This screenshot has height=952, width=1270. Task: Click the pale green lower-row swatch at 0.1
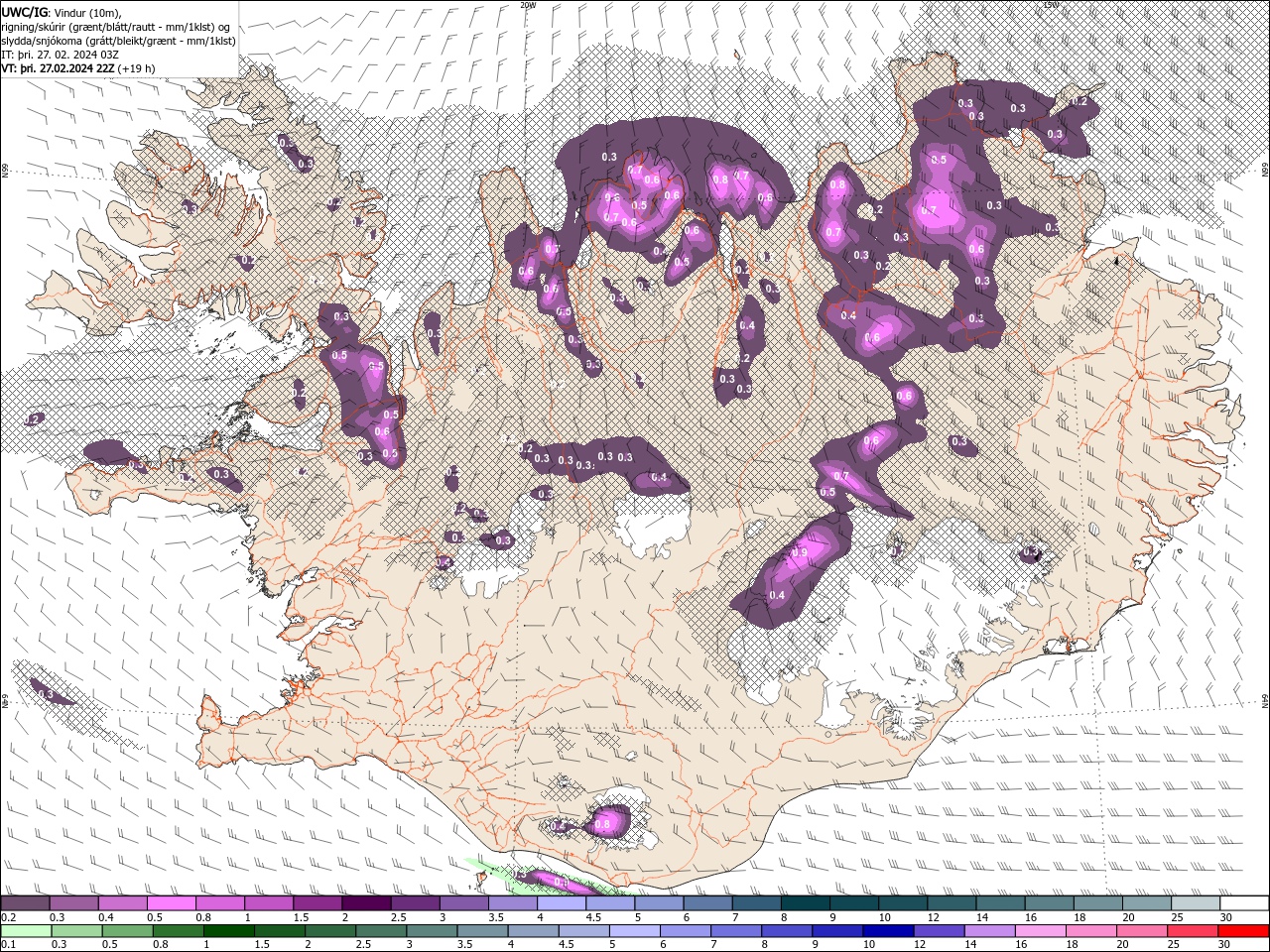[x=26, y=930]
